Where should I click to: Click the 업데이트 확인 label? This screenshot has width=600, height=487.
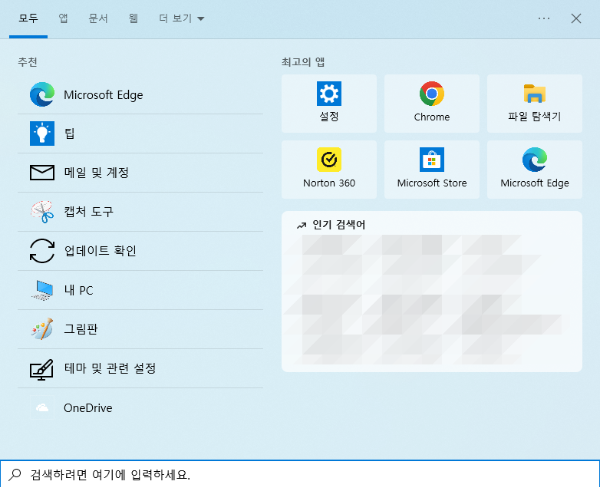(x=100, y=251)
